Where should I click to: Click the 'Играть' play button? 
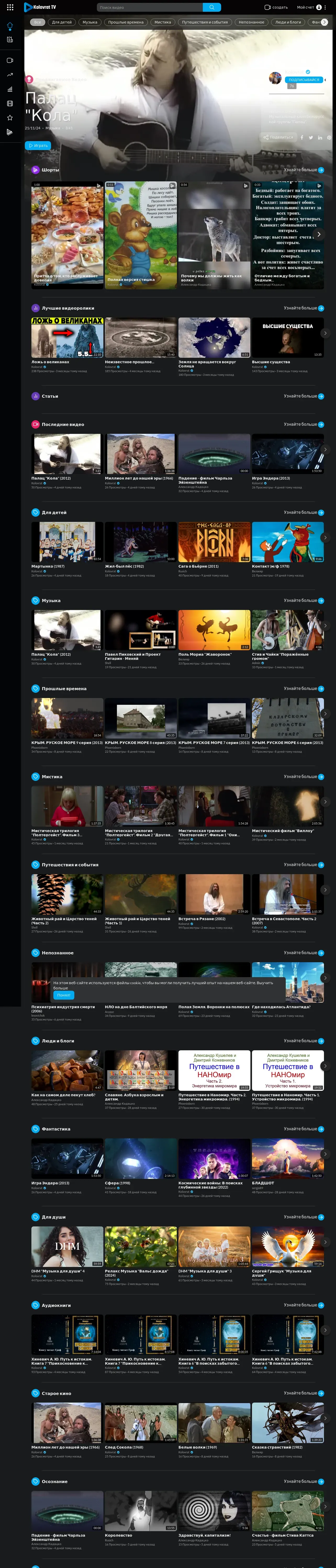(x=38, y=146)
